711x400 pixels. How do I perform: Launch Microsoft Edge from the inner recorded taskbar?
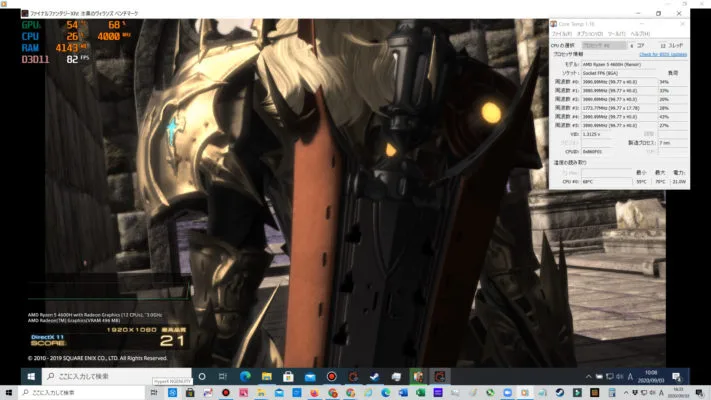click(245, 376)
